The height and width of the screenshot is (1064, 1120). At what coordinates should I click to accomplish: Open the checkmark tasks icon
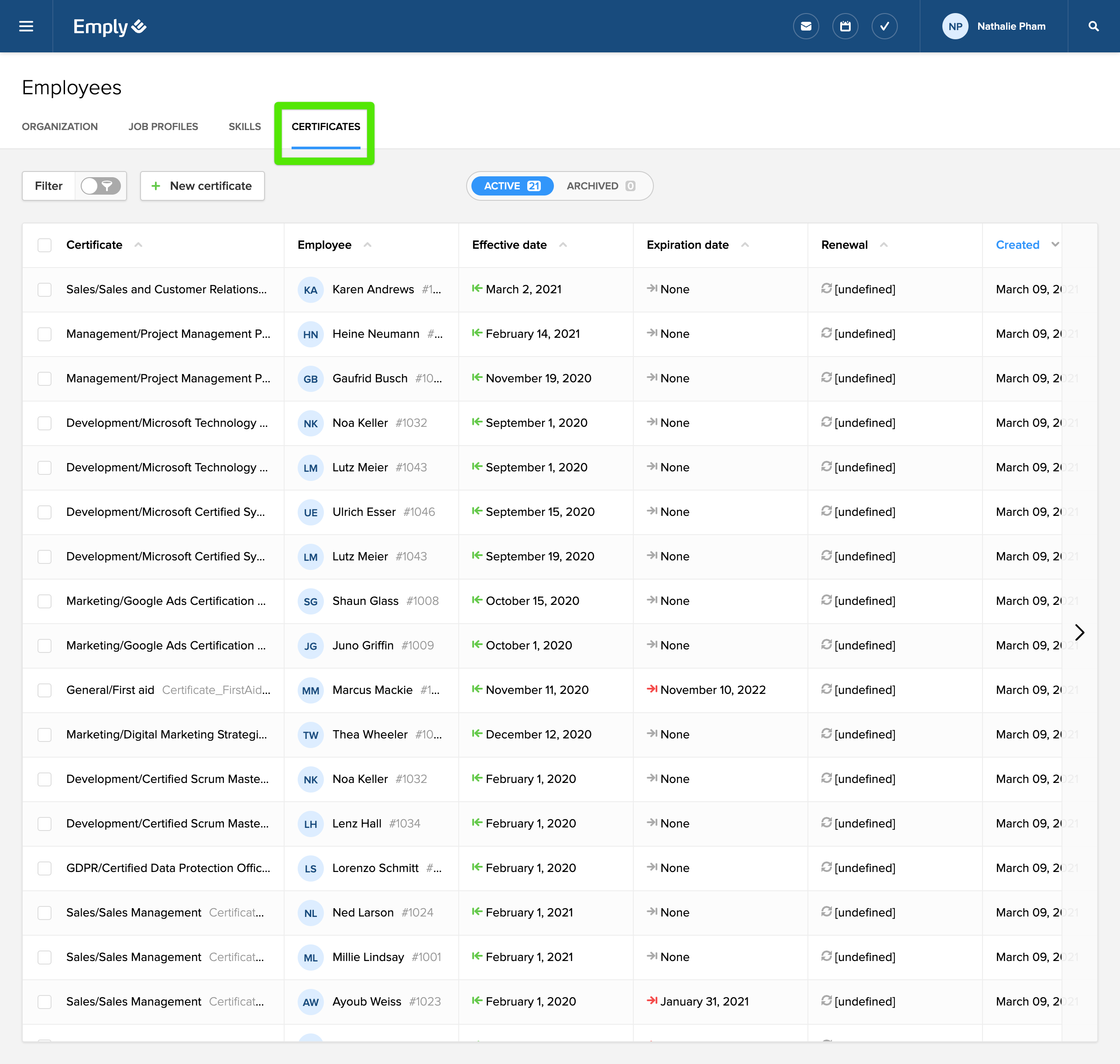click(884, 26)
